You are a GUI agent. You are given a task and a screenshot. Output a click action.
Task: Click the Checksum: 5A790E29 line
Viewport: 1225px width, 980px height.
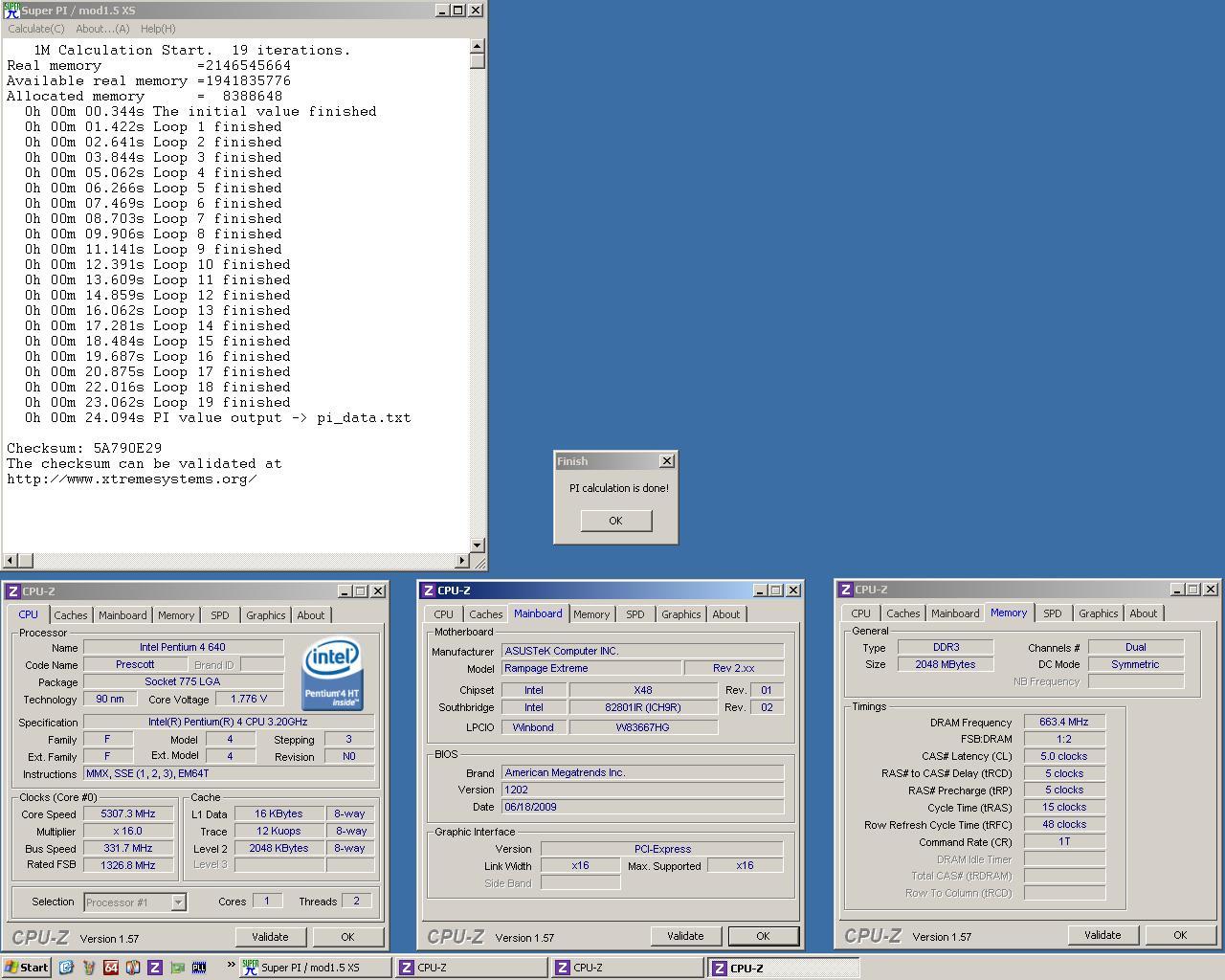point(84,448)
